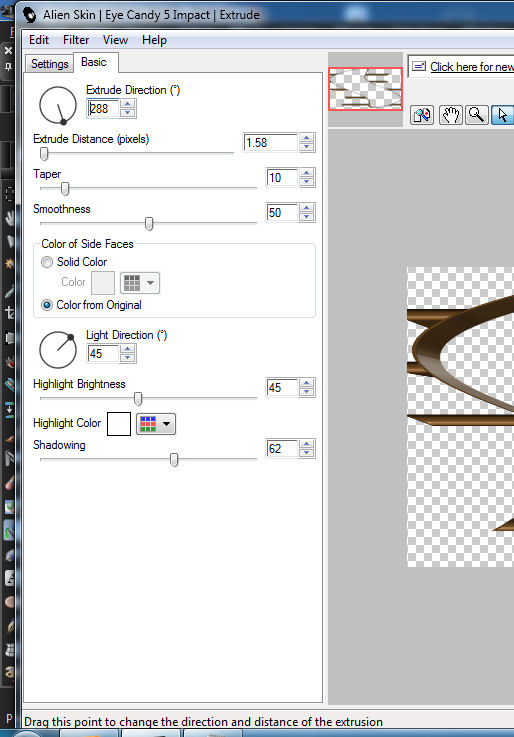Increase Extrude Distance with up arrow

(307, 138)
